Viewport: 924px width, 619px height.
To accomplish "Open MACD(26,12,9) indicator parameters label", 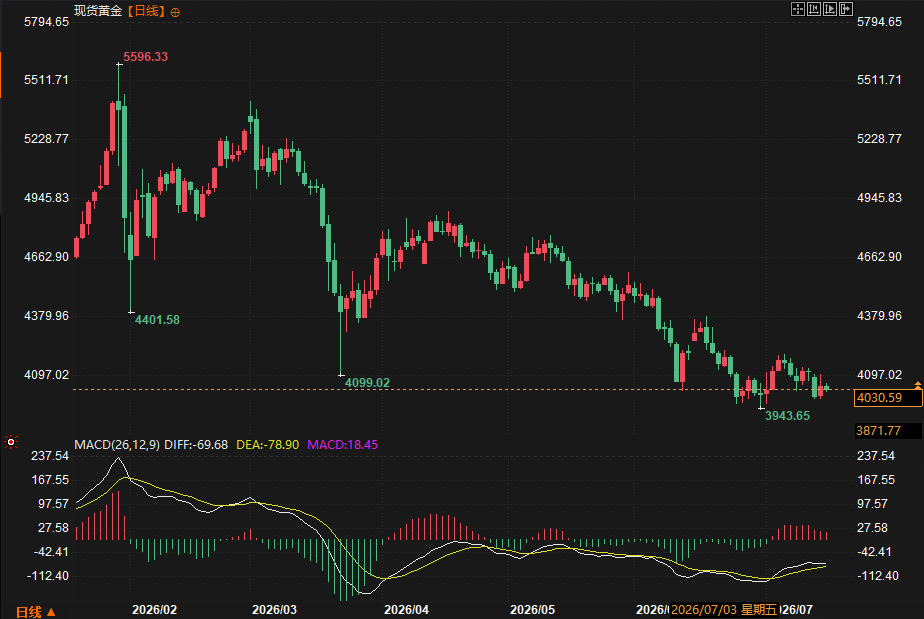I will tap(117, 445).
